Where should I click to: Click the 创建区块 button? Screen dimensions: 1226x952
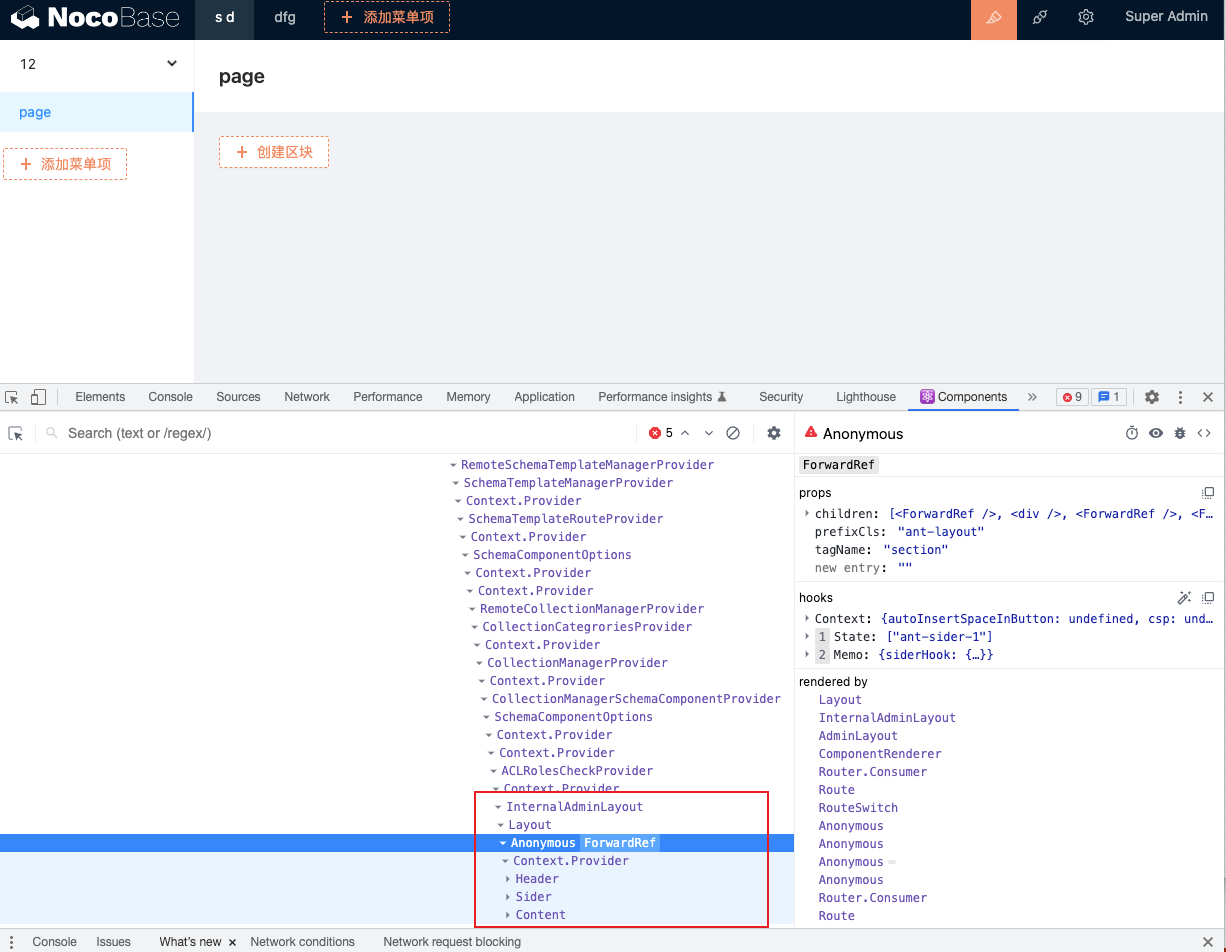[x=274, y=152]
